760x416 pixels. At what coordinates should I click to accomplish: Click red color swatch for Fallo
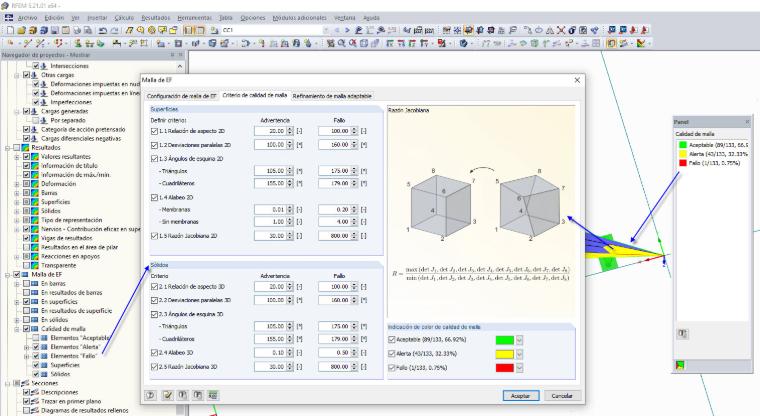click(505, 368)
